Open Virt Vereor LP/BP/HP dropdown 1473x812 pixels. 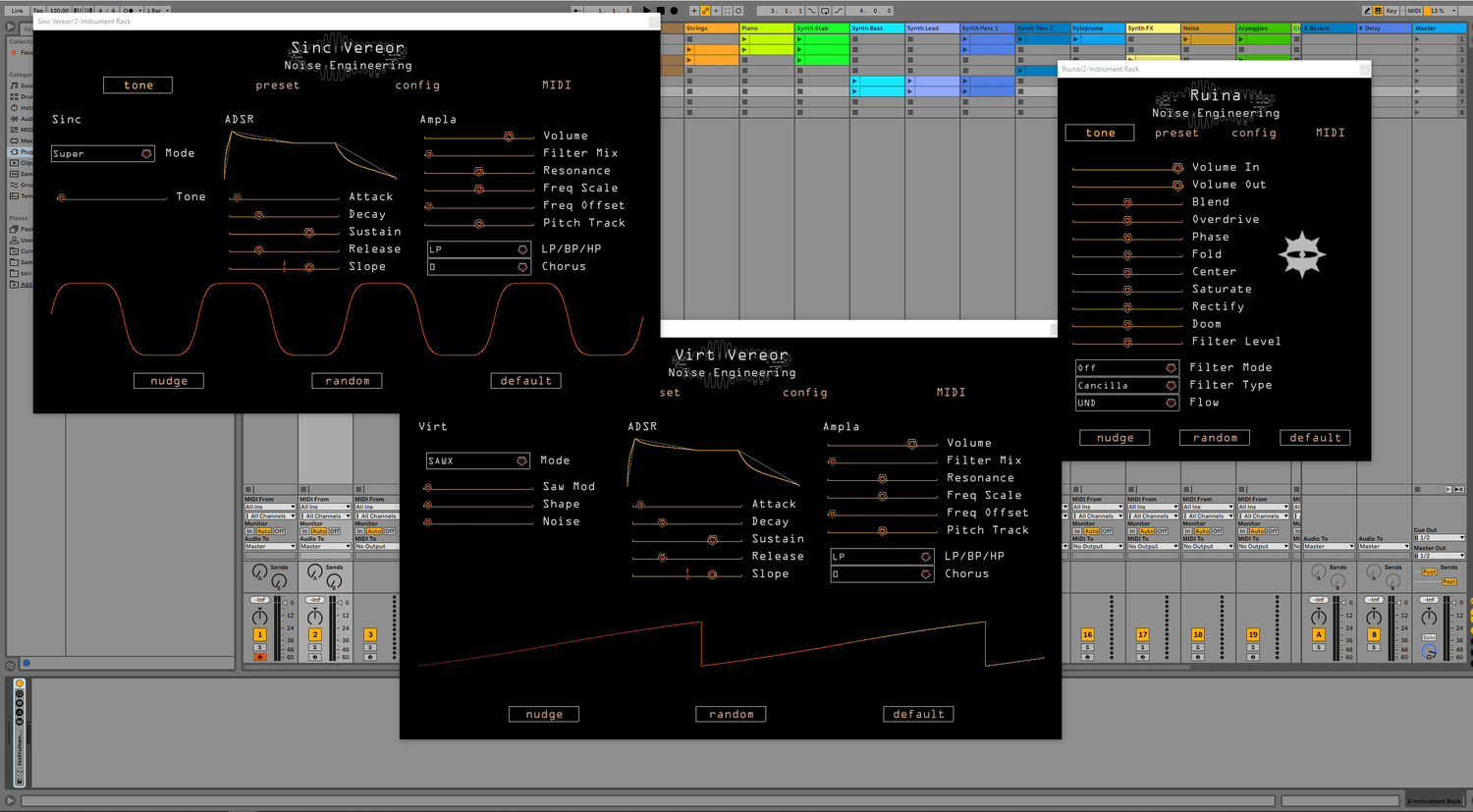click(x=882, y=557)
